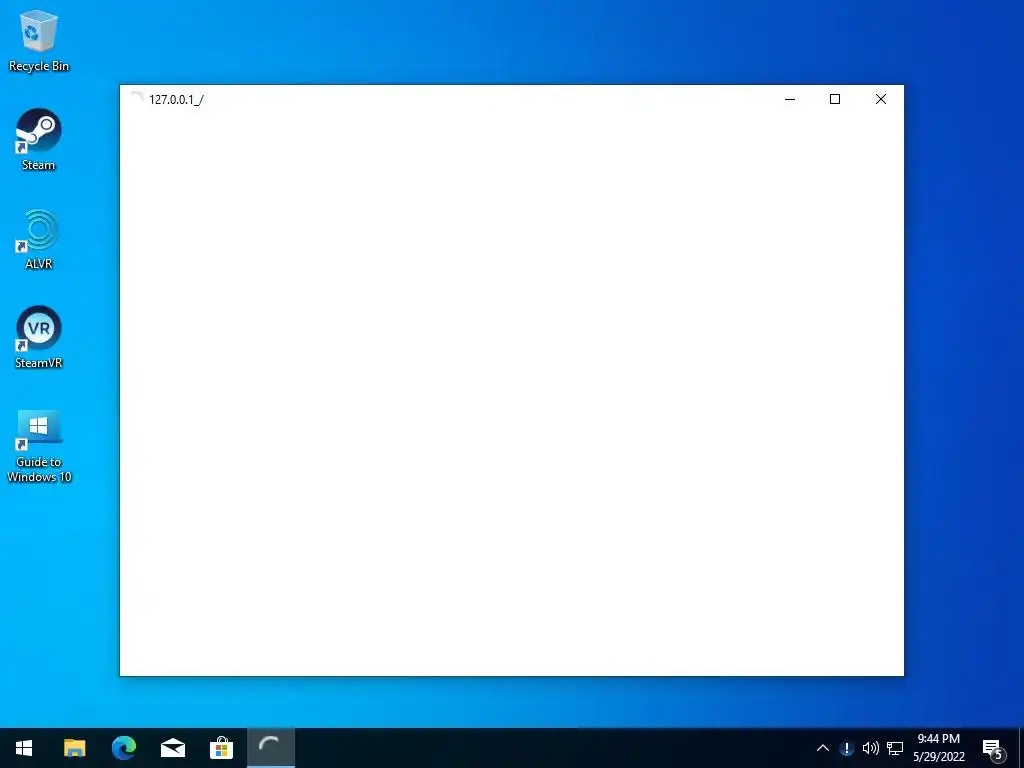Select the Guide to Windows 10 shortcut
Image resolution: width=1024 pixels, height=768 pixels.
point(39,446)
